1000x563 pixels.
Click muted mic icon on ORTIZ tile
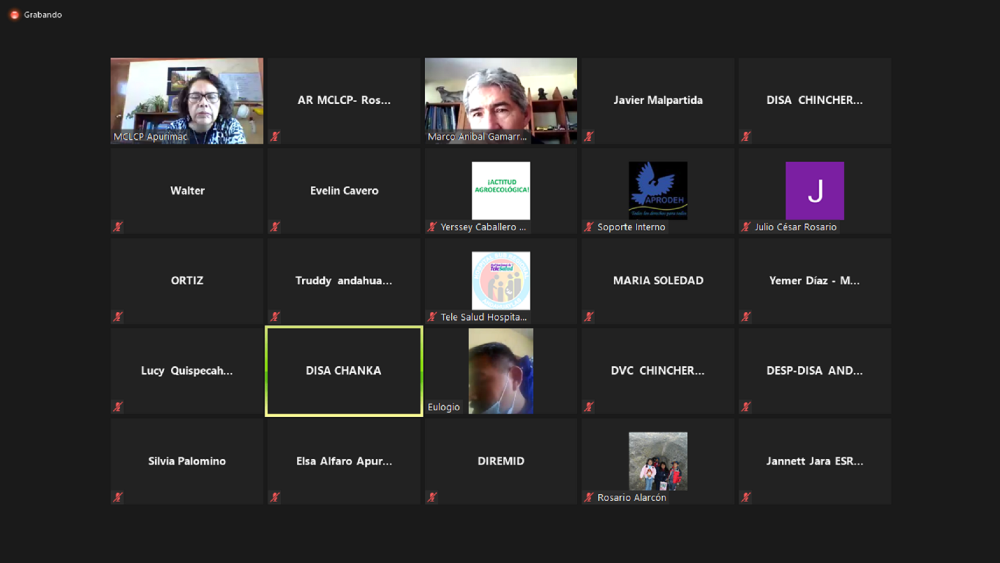point(118,317)
